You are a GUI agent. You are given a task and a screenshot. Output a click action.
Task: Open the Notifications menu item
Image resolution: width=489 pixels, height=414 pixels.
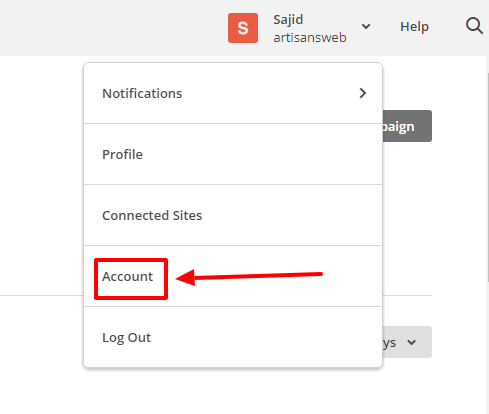pyautogui.click(x=233, y=93)
